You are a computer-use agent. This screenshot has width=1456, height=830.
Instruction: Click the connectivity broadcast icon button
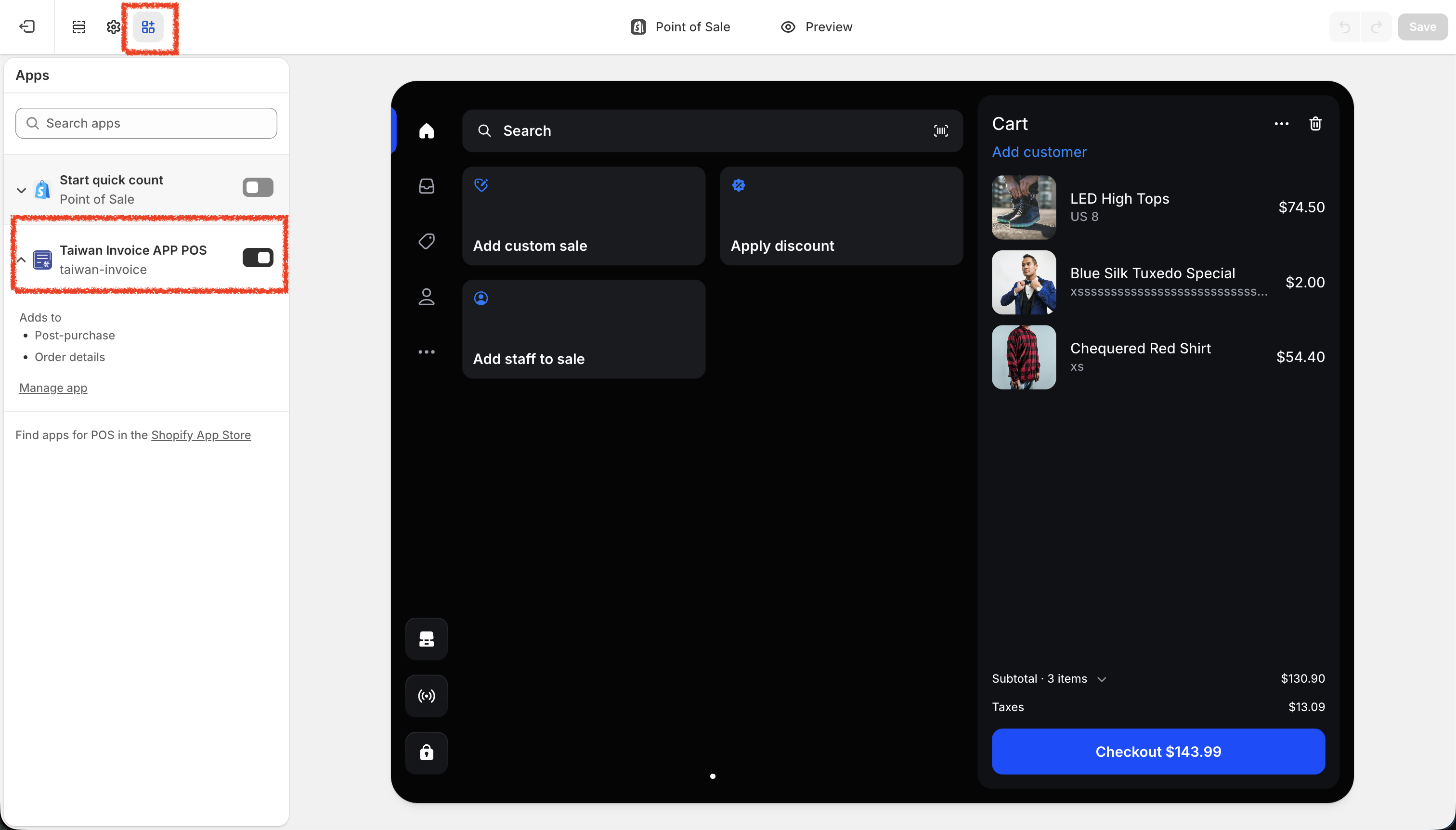tap(427, 696)
